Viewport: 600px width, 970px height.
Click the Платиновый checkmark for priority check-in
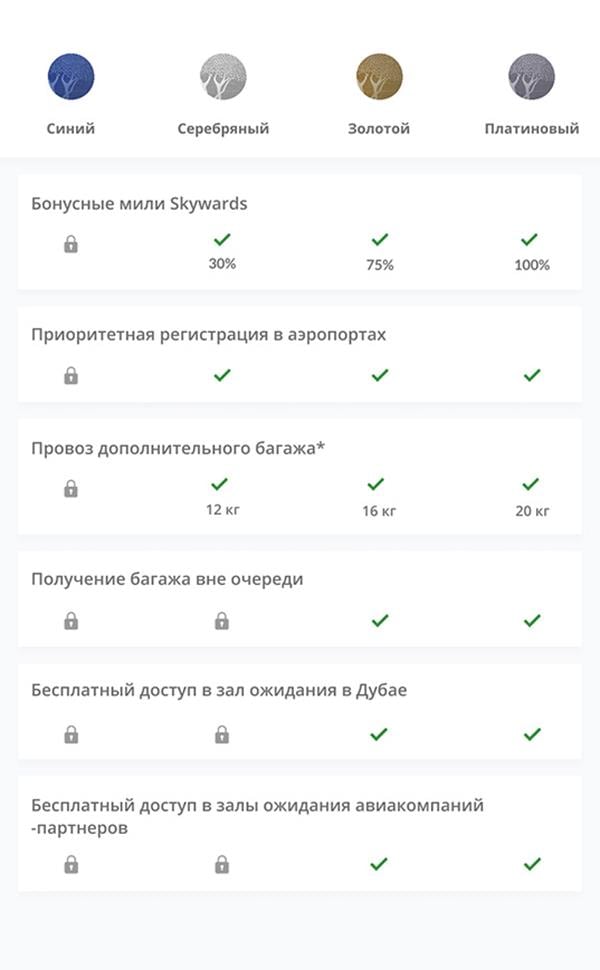(x=532, y=375)
